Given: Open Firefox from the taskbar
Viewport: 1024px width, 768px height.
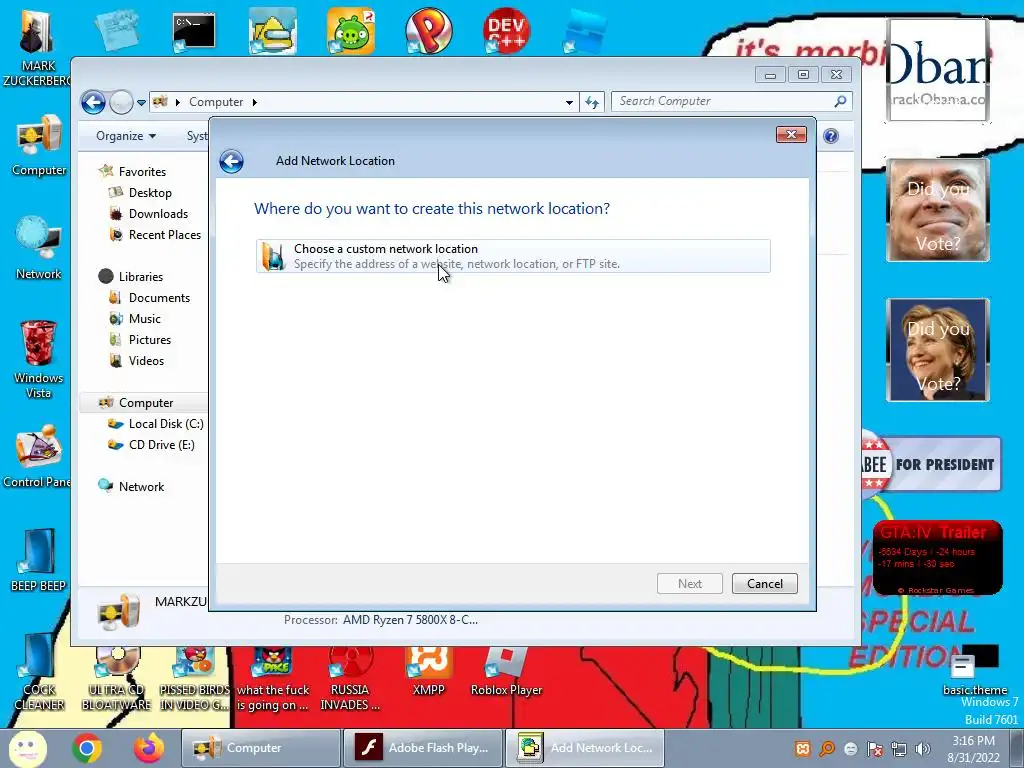Looking at the screenshot, I should coord(150,748).
